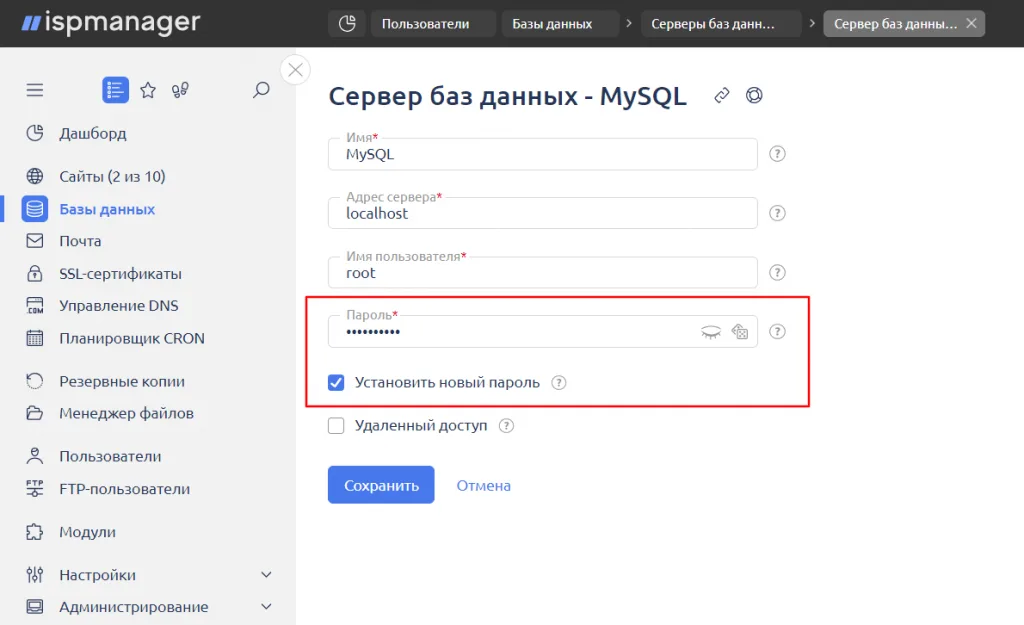
Task: Focus the Имя input field
Action: [x=543, y=154]
